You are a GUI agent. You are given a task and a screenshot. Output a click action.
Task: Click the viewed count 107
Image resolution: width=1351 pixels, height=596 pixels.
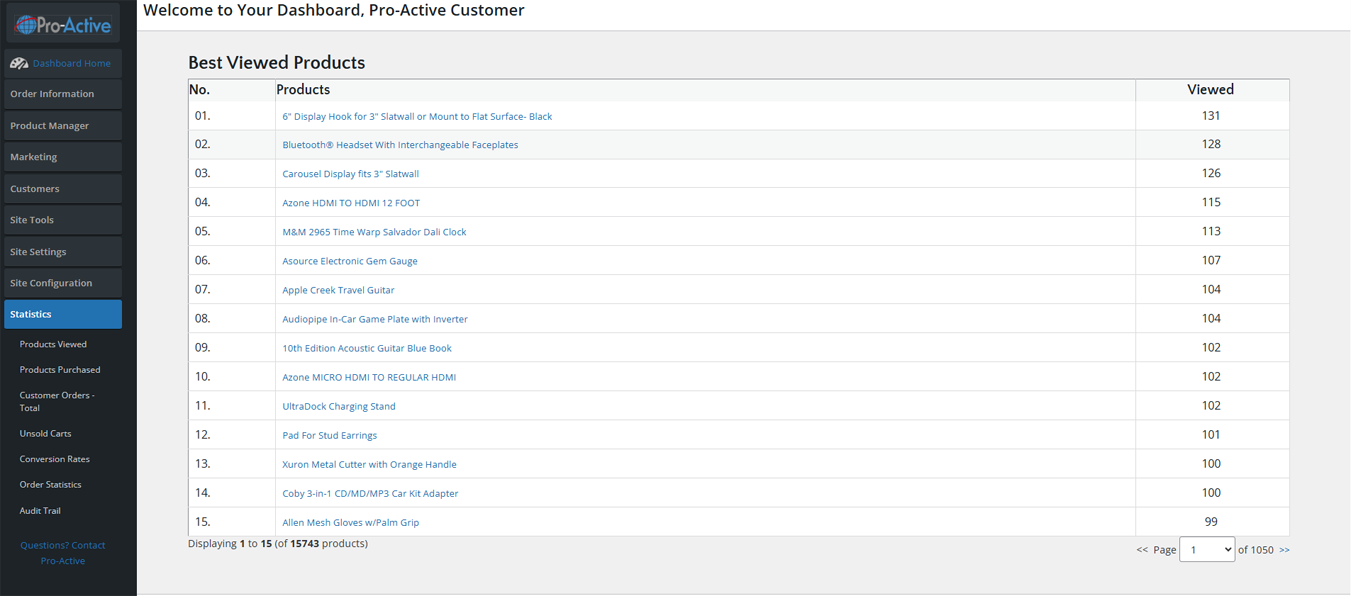tap(1211, 260)
